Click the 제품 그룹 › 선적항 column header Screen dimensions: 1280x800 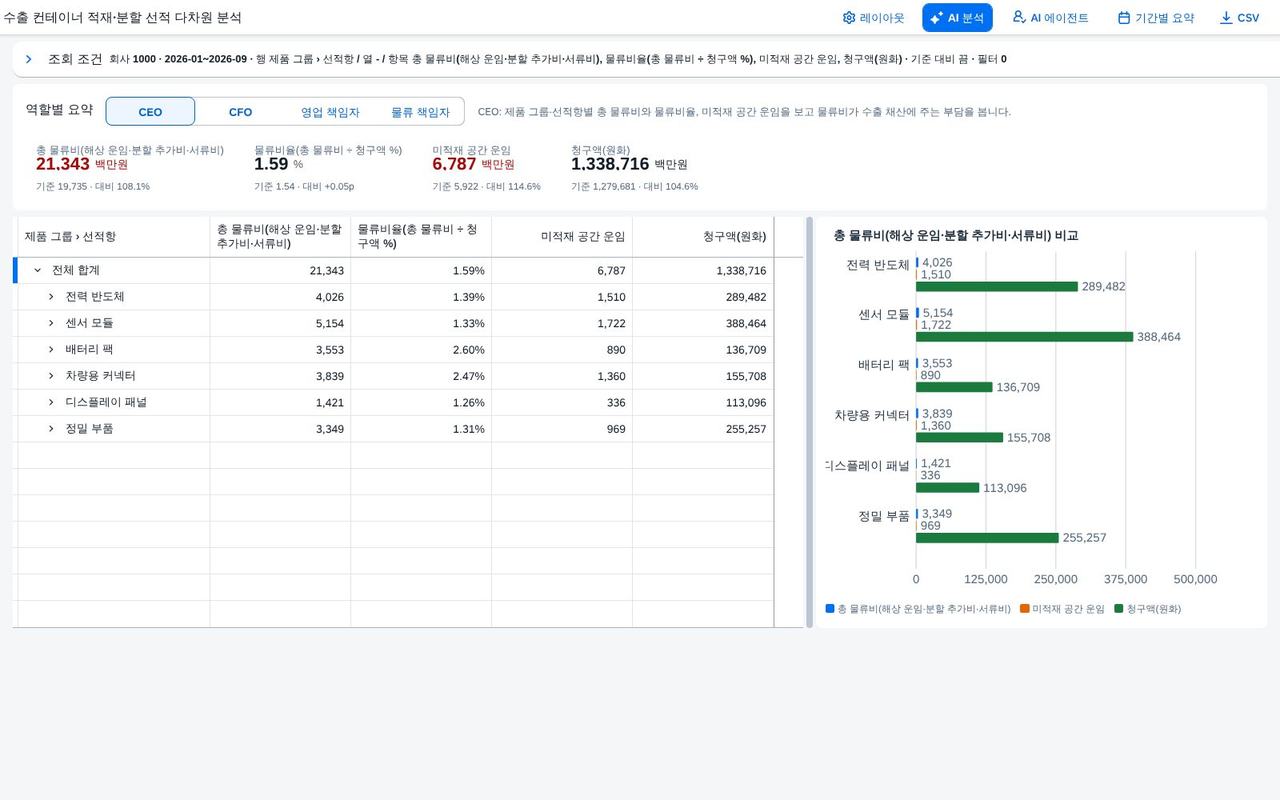[x=113, y=237]
